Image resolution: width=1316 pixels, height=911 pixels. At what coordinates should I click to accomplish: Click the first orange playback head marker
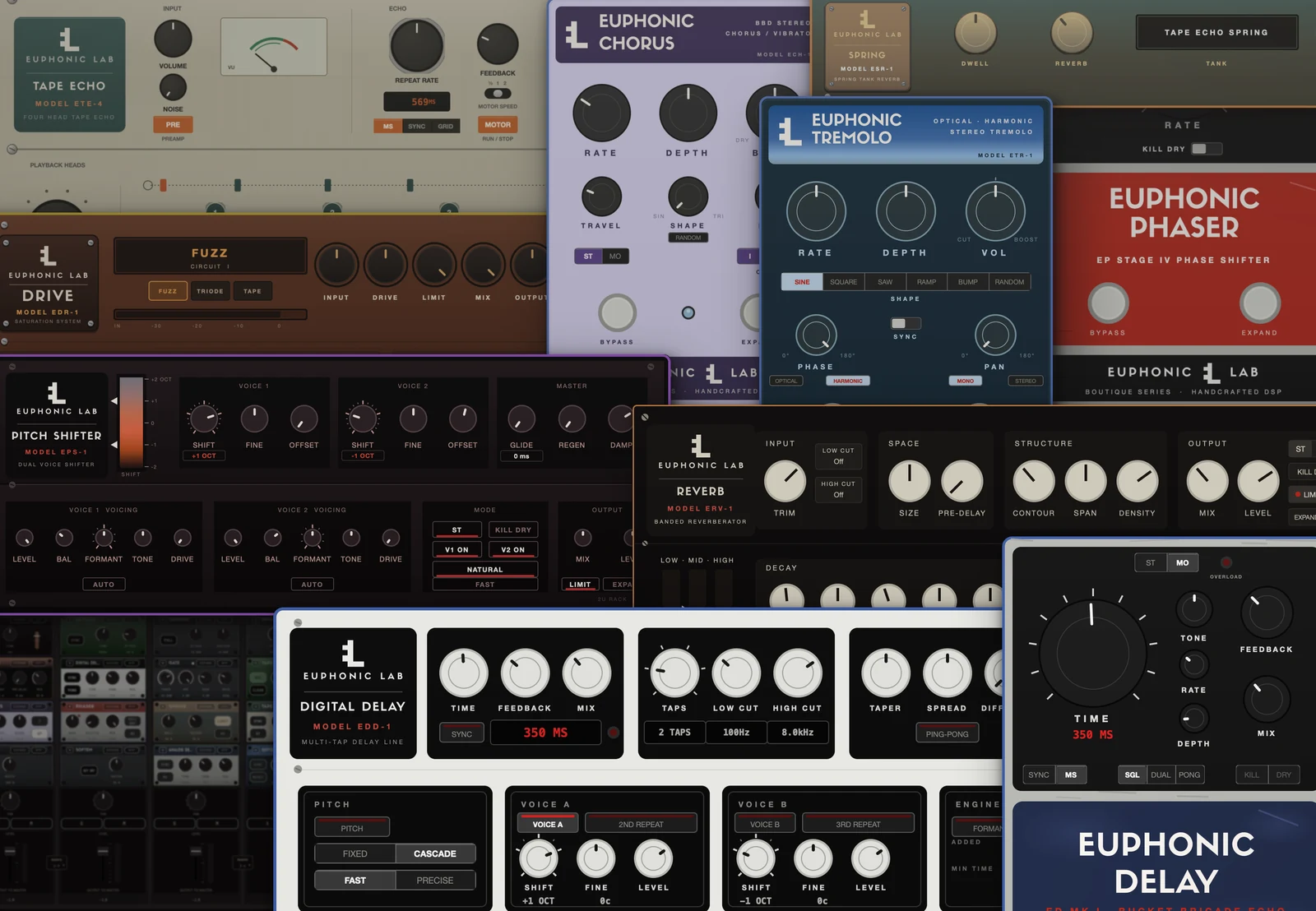point(163,185)
